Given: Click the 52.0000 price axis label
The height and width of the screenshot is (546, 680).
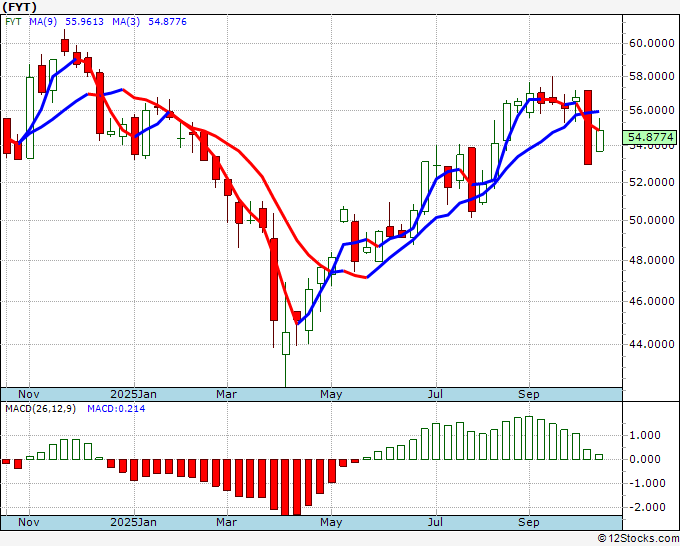Looking at the screenshot, I should [652, 182].
